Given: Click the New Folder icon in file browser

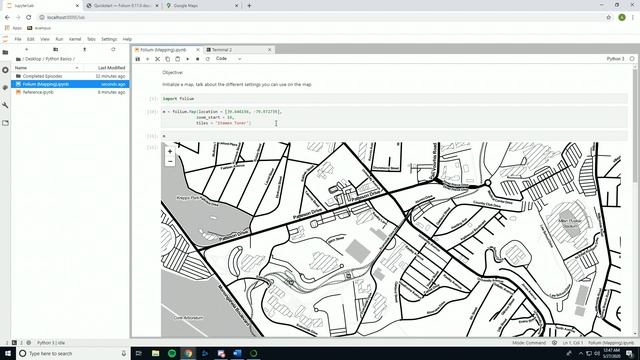Looking at the screenshot, I should [x=56, y=49].
